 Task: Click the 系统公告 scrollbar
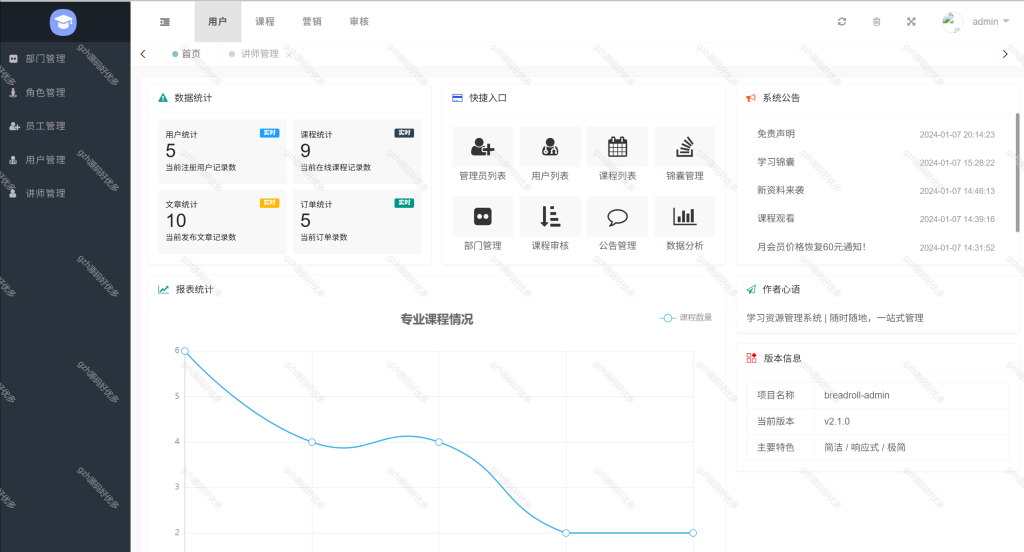1017,172
